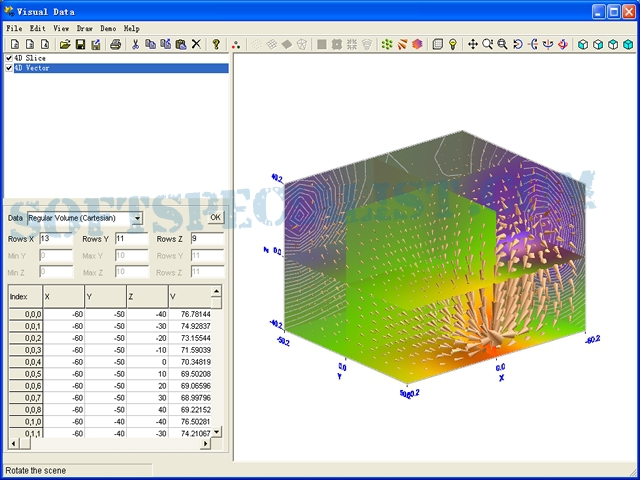This screenshot has width=640, height=480.
Task: Select the Pan move arrows tool
Action: [x=472, y=45]
